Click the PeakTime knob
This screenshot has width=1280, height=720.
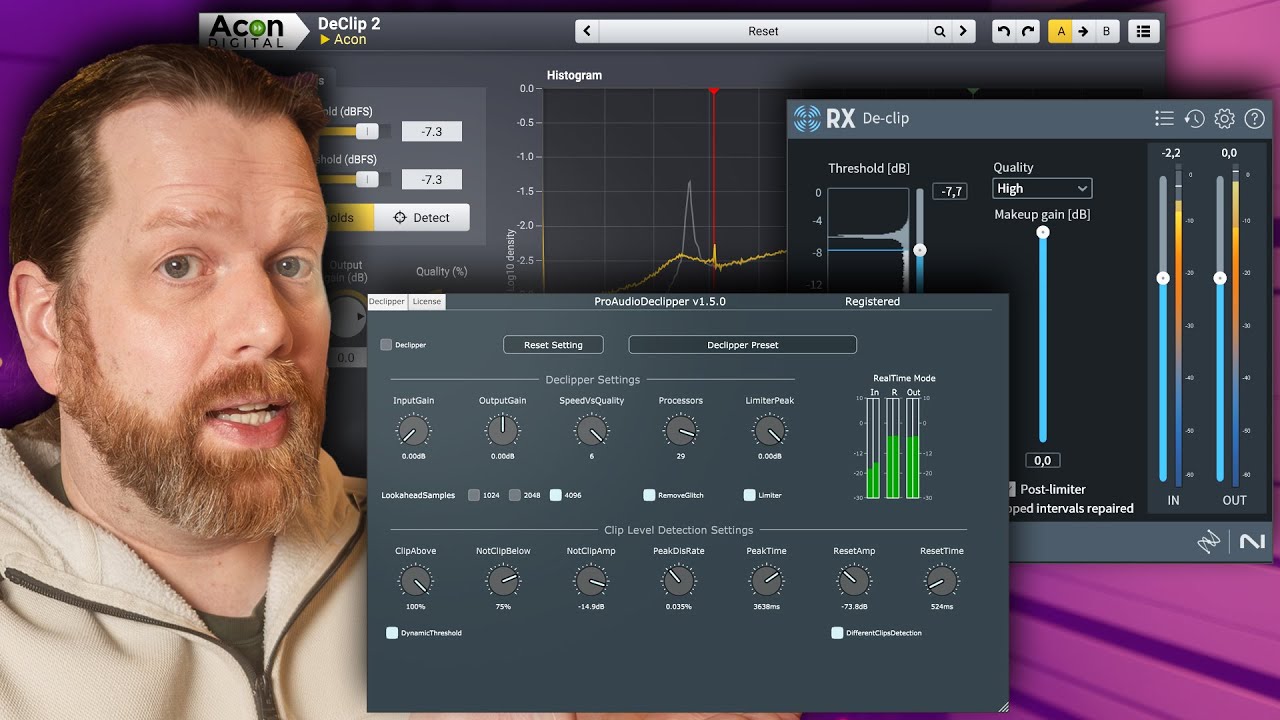pos(766,581)
